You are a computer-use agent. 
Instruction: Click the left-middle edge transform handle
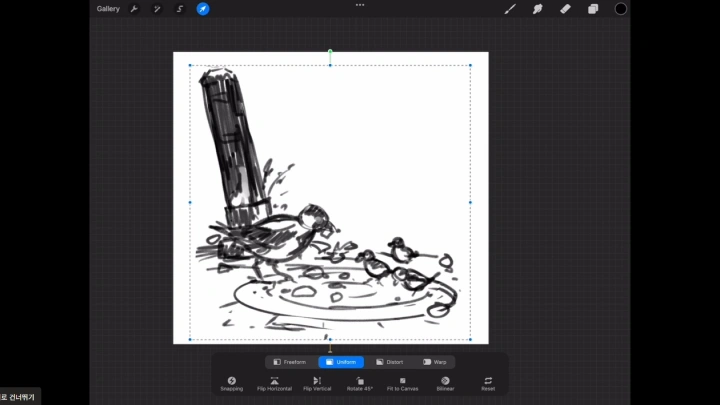[190, 202]
